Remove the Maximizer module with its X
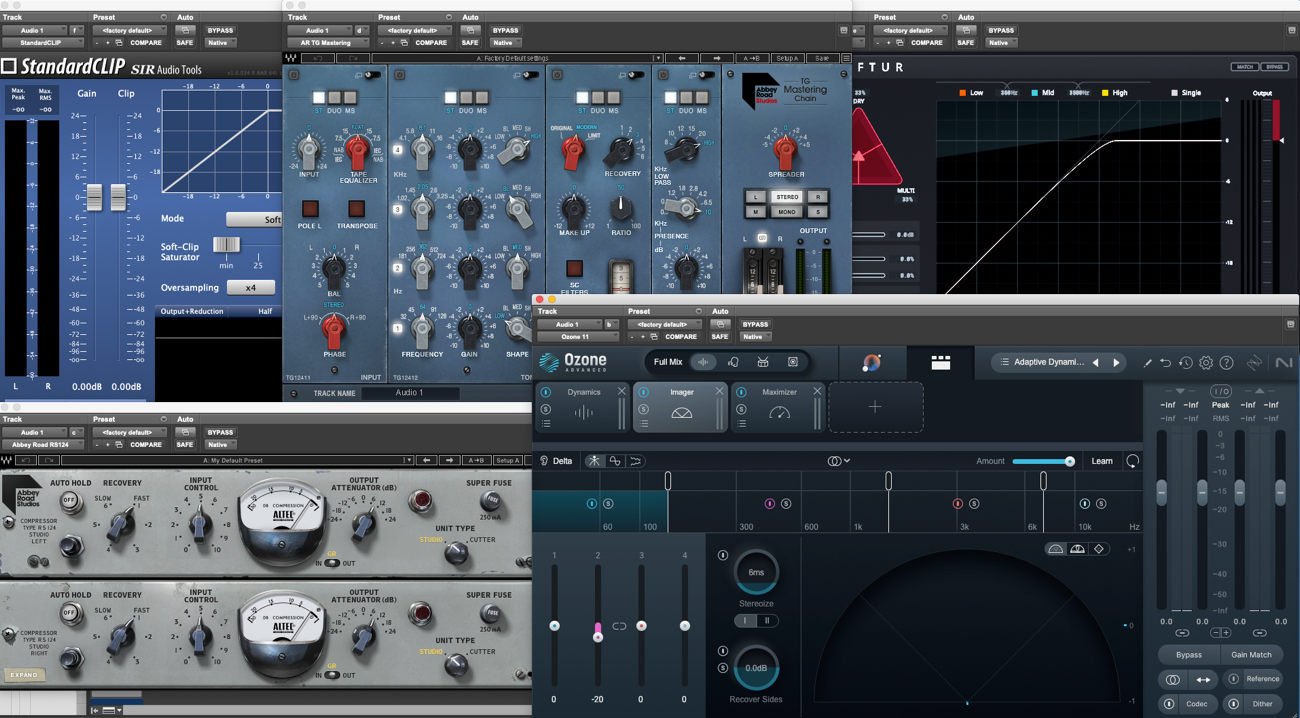The image size is (1300, 718). click(x=817, y=391)
